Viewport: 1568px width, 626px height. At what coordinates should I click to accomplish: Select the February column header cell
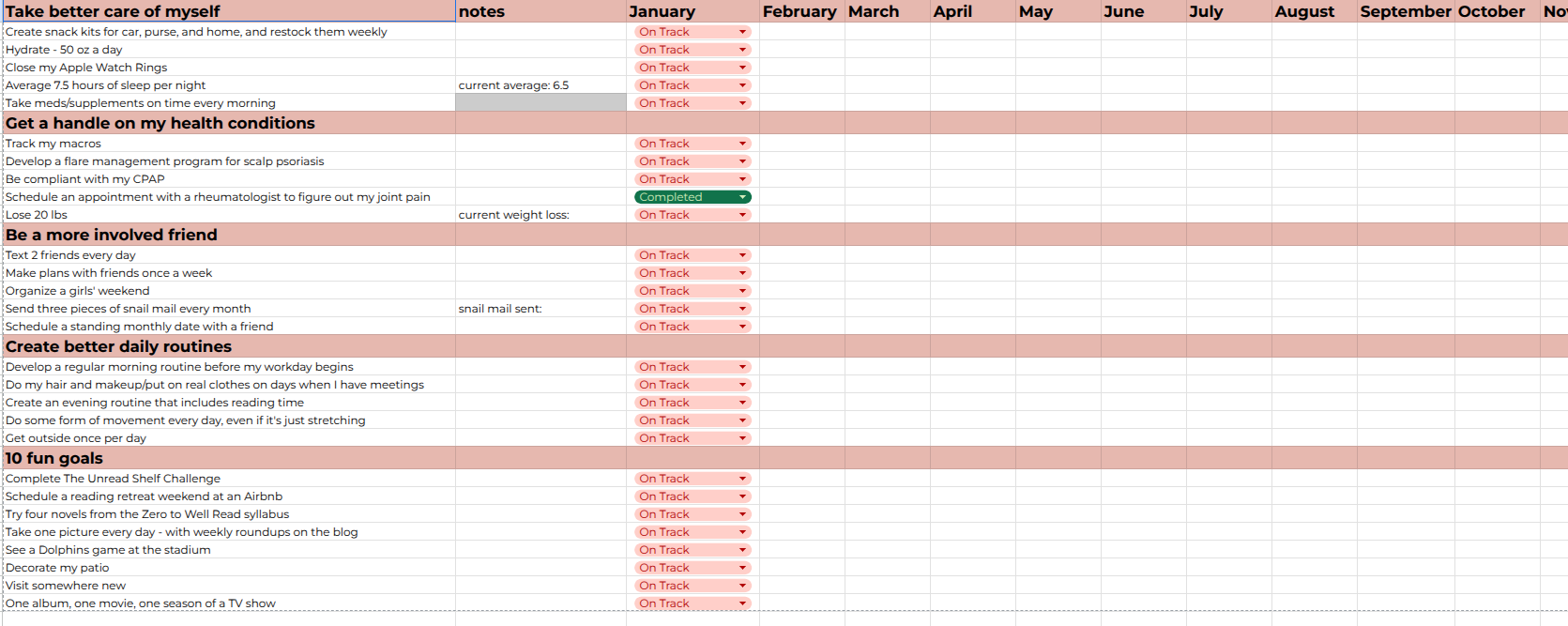pyautogui.click(x=800, y=11)
